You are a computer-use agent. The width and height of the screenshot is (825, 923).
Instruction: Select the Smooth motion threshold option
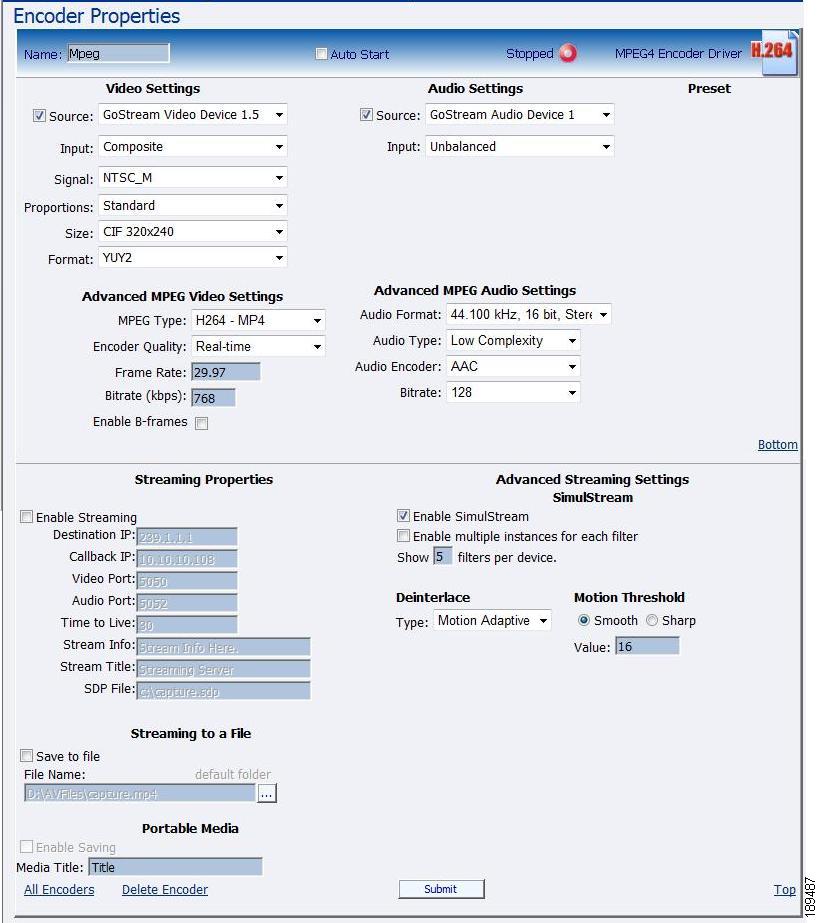tap(584, 620)
